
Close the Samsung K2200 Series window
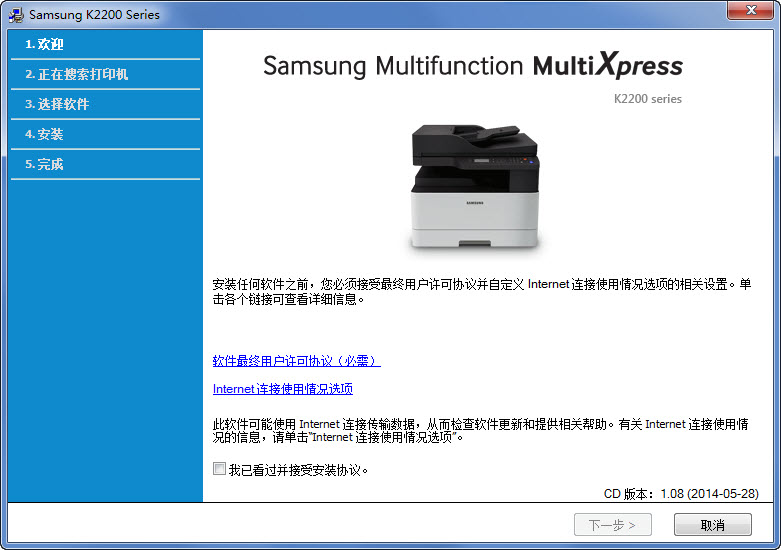click(751, 10)
